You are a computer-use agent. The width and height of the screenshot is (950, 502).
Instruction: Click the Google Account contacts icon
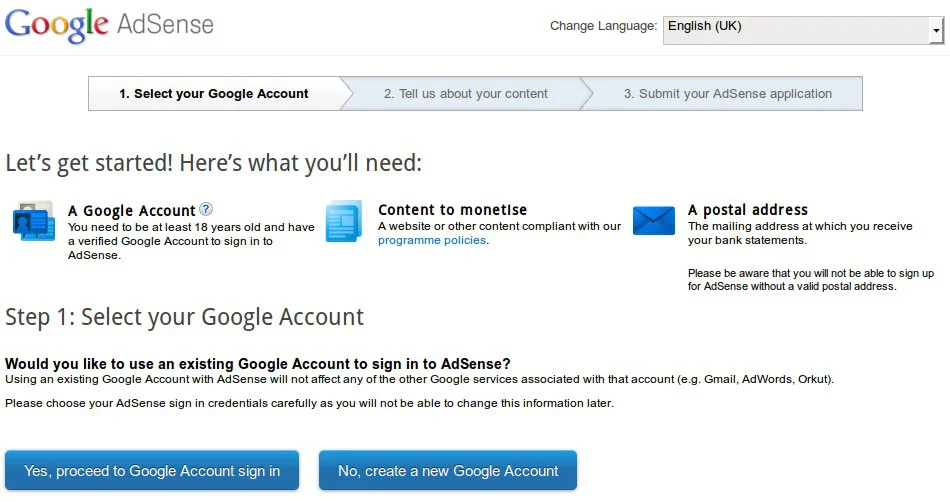click(x=33, y=221)
